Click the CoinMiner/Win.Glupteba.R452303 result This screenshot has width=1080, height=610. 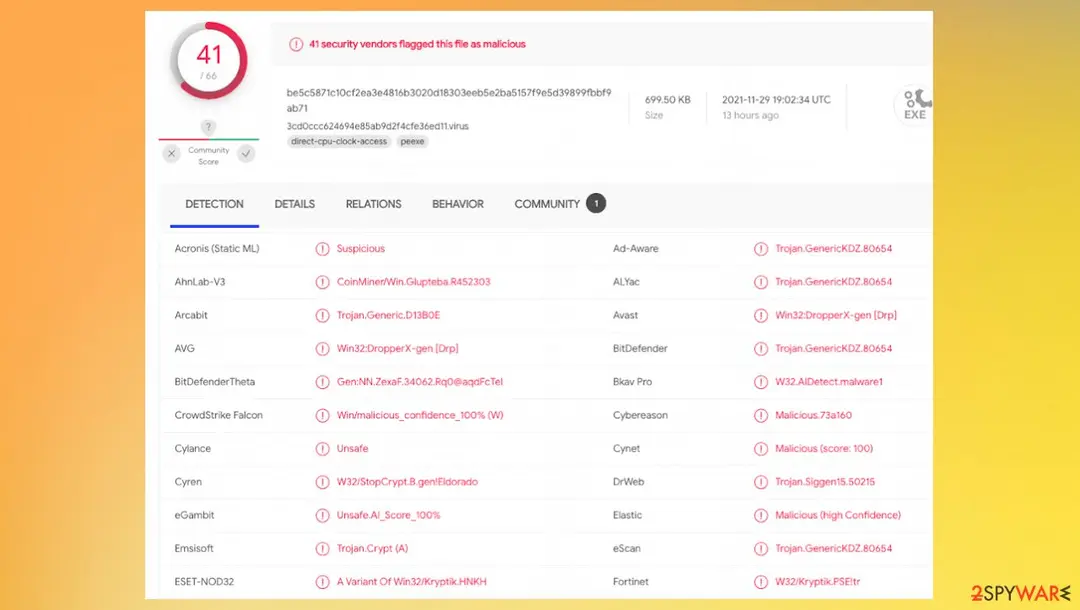click(413, 282)
